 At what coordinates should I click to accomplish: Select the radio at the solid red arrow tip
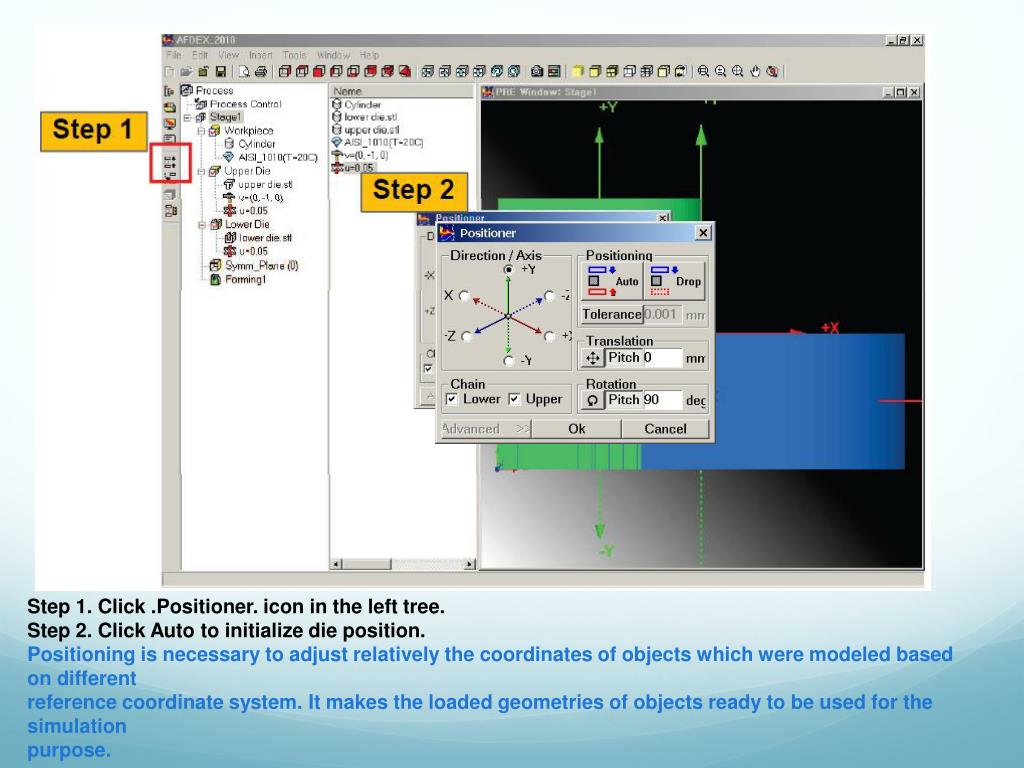550,336
